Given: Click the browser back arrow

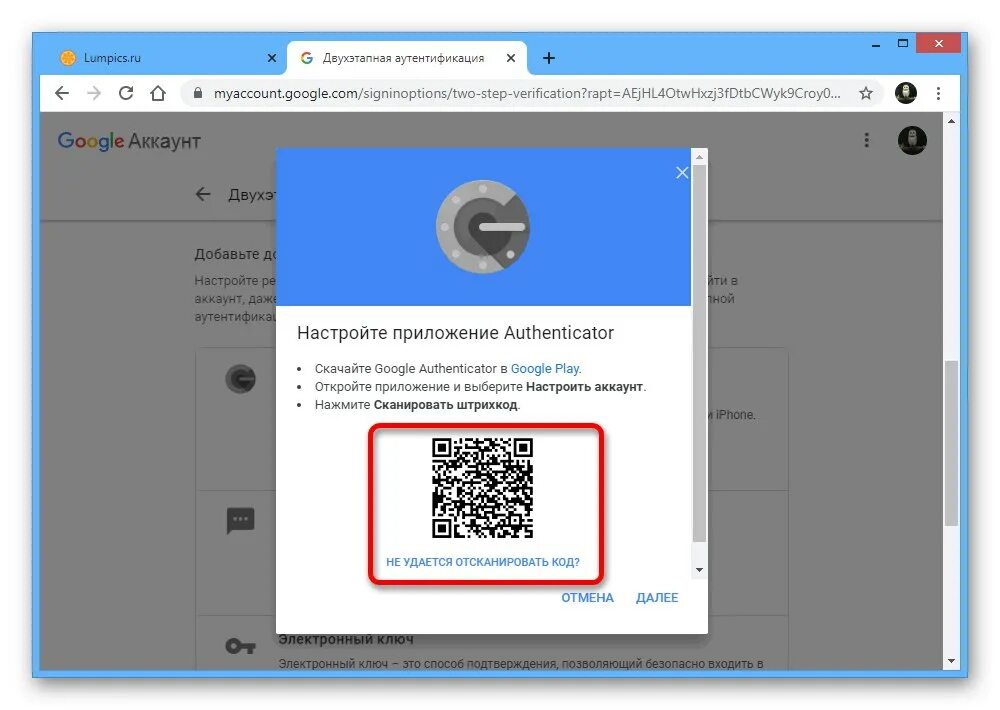Looking at the screenshot, I should point(62,93).
